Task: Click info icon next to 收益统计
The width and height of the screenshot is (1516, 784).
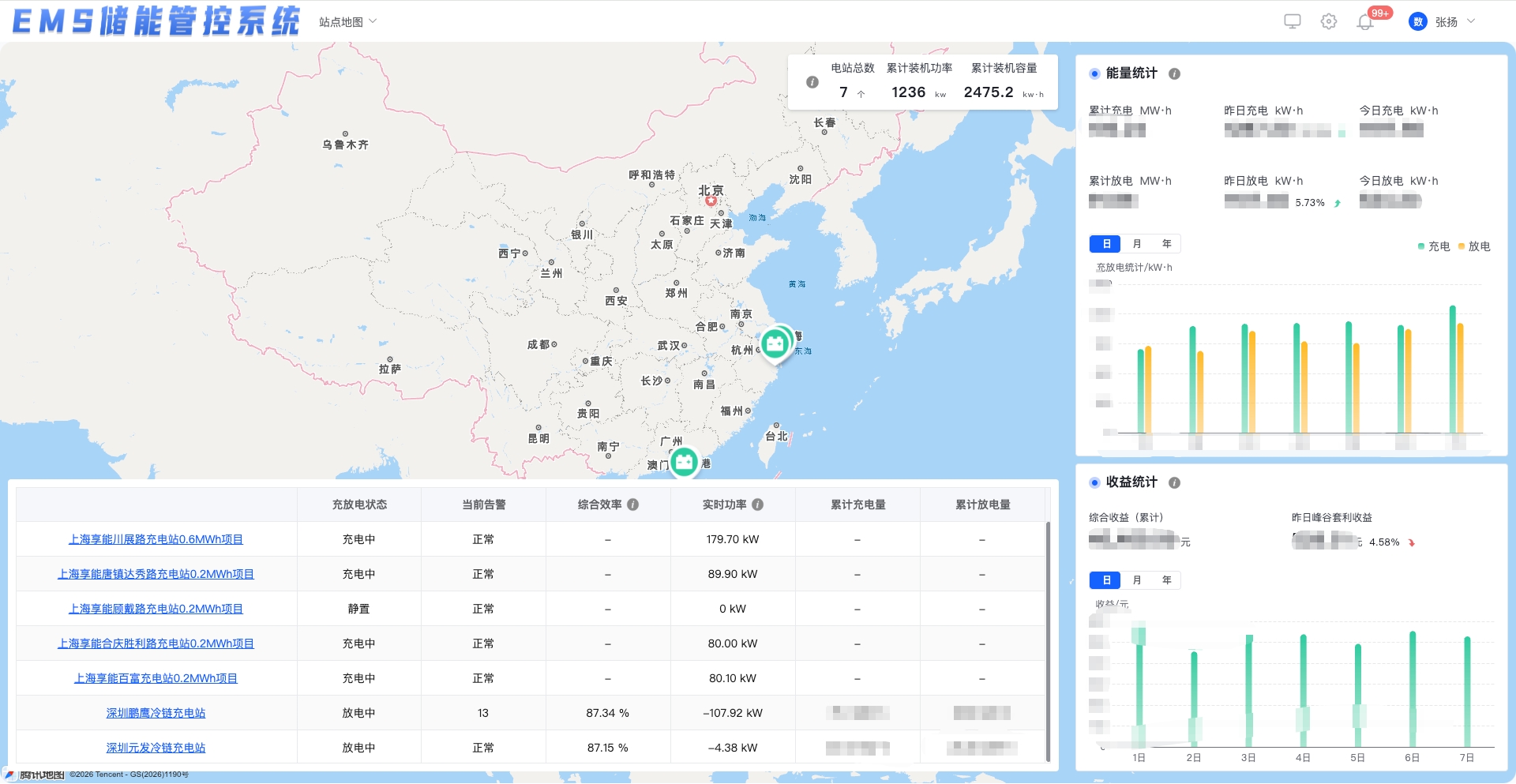Action: (x=1174, y=482)
